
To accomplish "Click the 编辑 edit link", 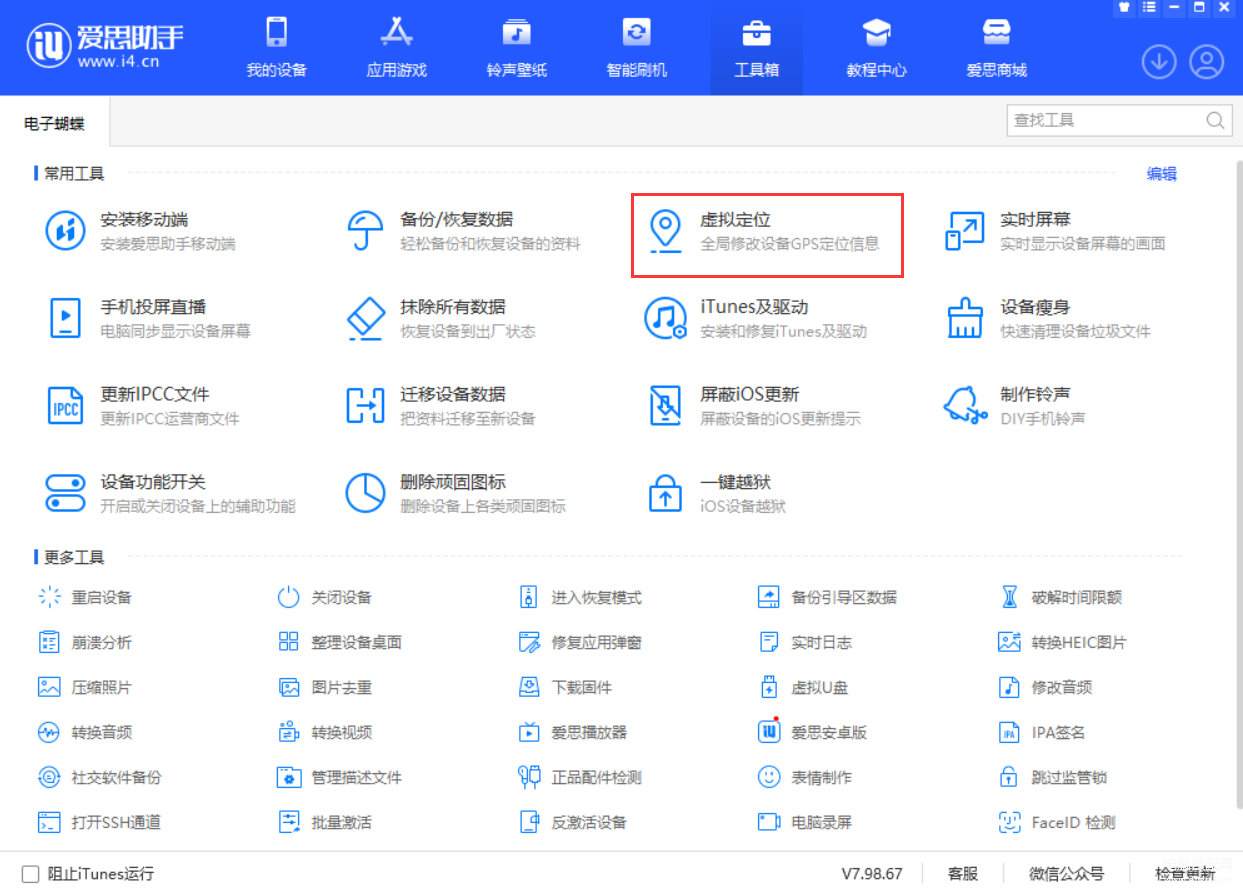I will 1161,173.
